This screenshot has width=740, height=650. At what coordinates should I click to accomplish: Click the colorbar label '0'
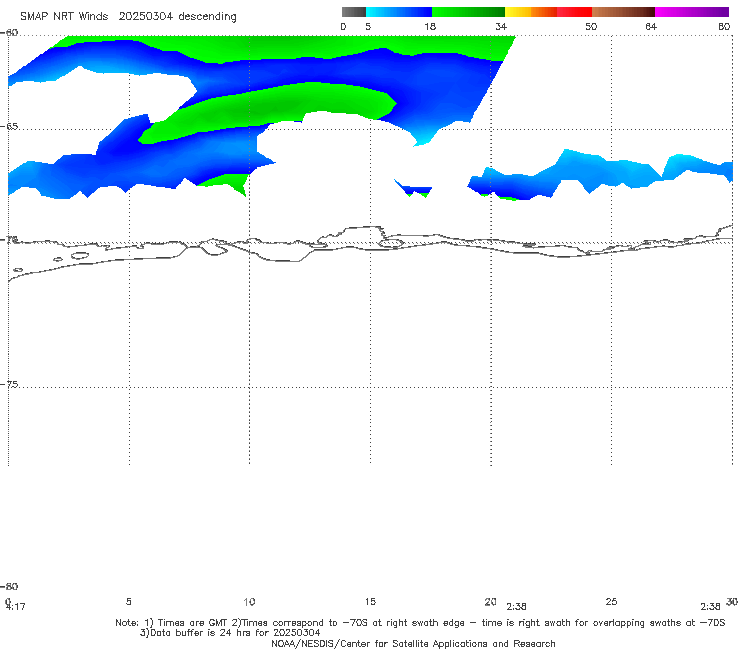343,27
